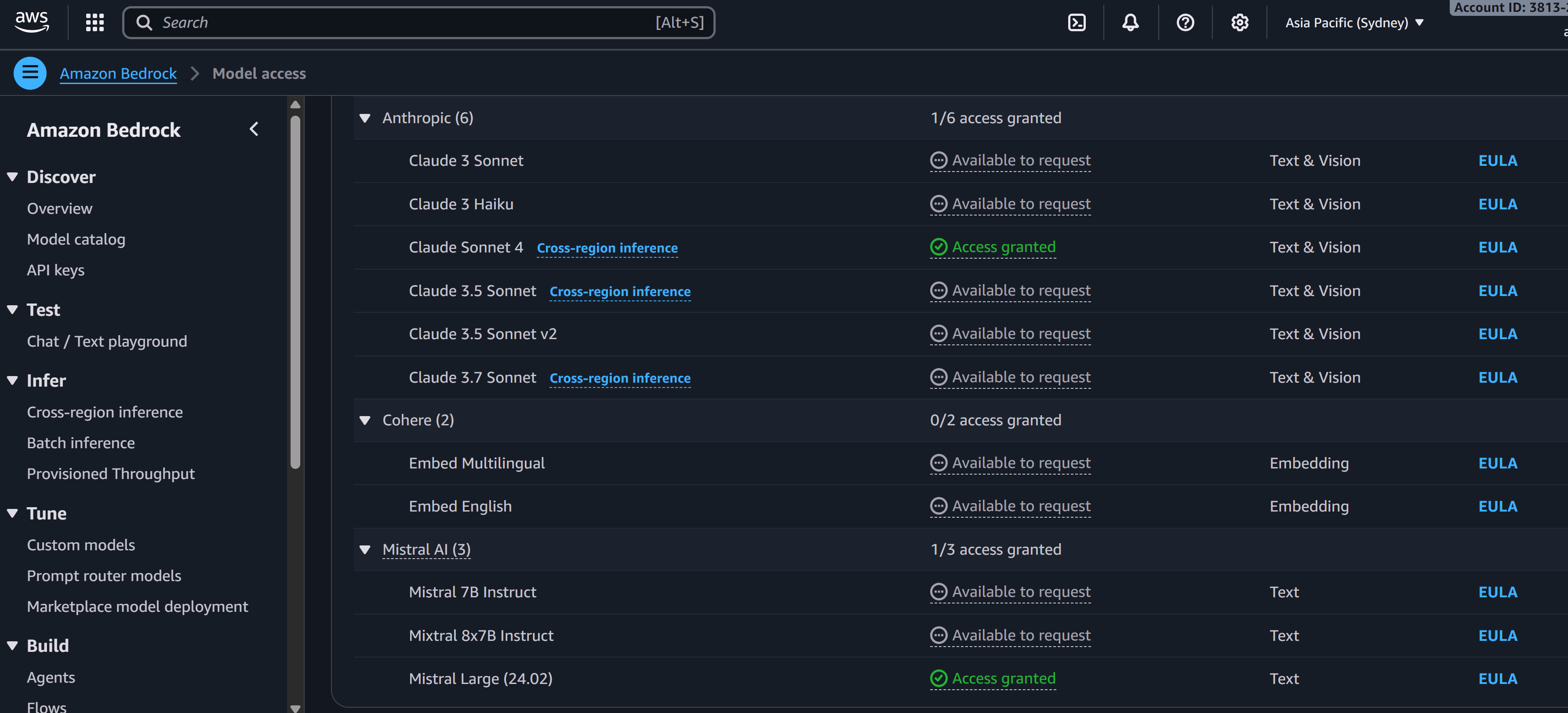
Task: Open Chat / Text playground menu item
Action: [107, 341]
